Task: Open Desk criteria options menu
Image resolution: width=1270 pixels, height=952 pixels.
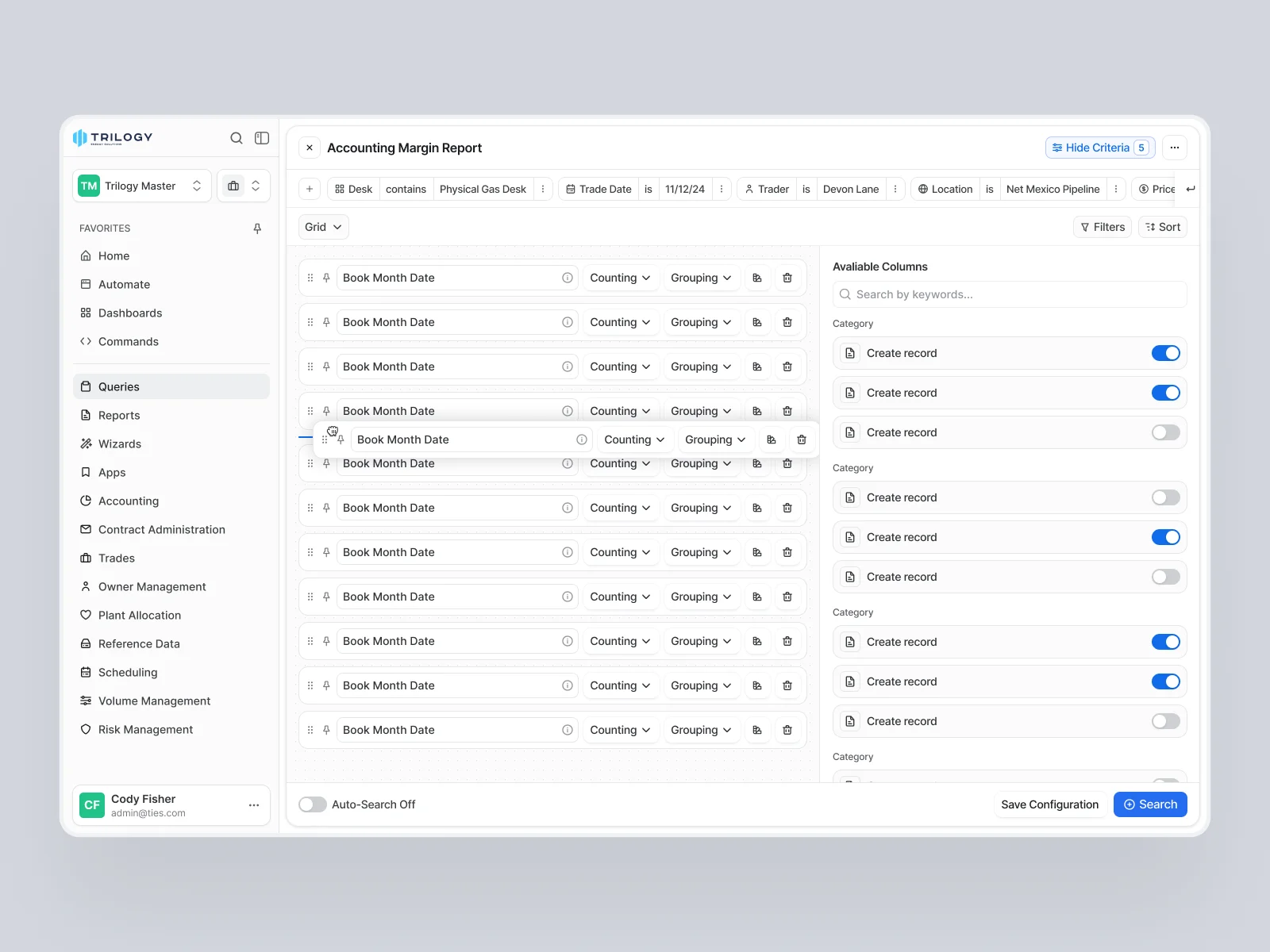Action: (543, 189)
